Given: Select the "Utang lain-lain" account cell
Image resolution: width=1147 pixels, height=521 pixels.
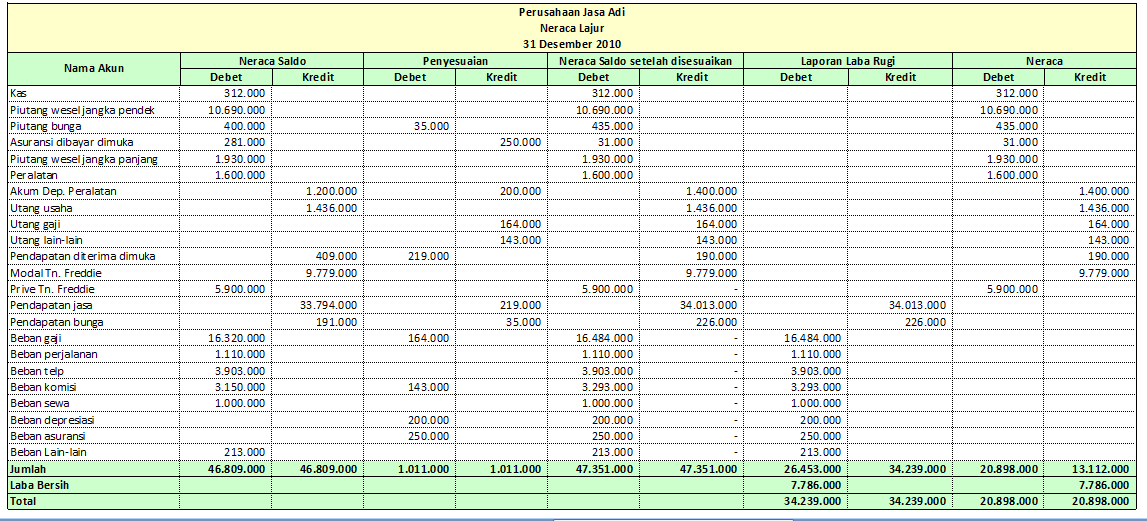Looking at the screenshot, I should pyautogui.click(x=94, y=240).
